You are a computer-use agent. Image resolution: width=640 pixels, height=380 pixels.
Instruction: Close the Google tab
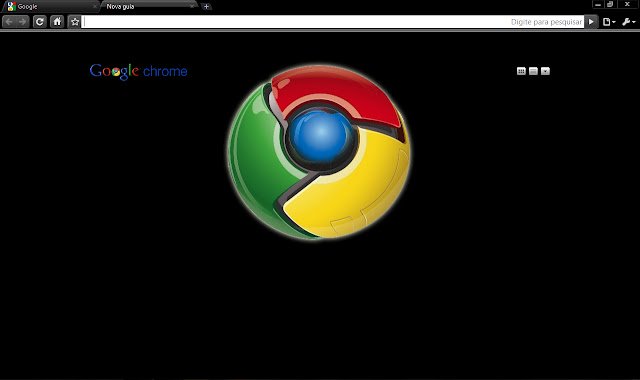95,7
